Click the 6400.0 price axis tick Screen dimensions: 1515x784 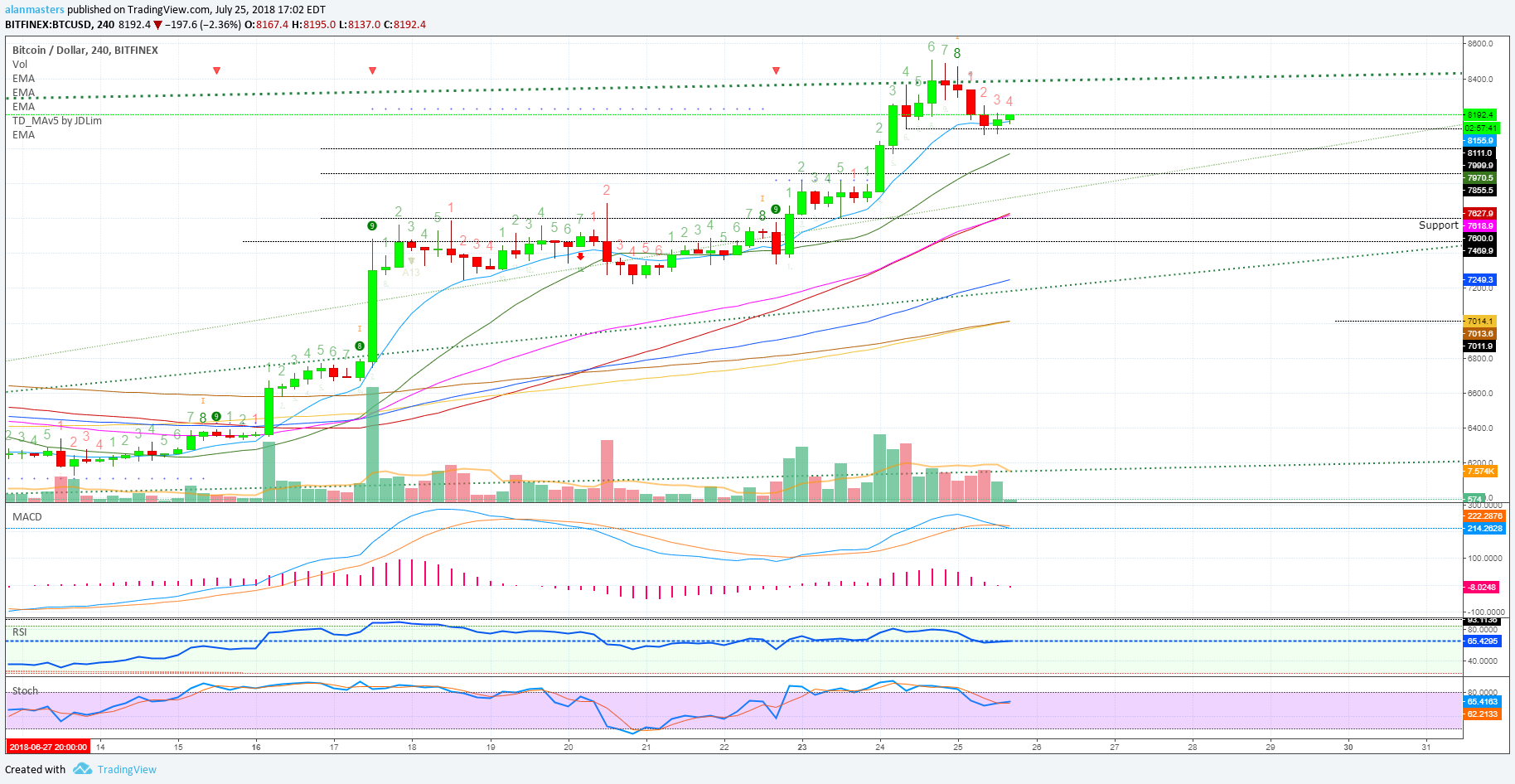(1480, 428)
